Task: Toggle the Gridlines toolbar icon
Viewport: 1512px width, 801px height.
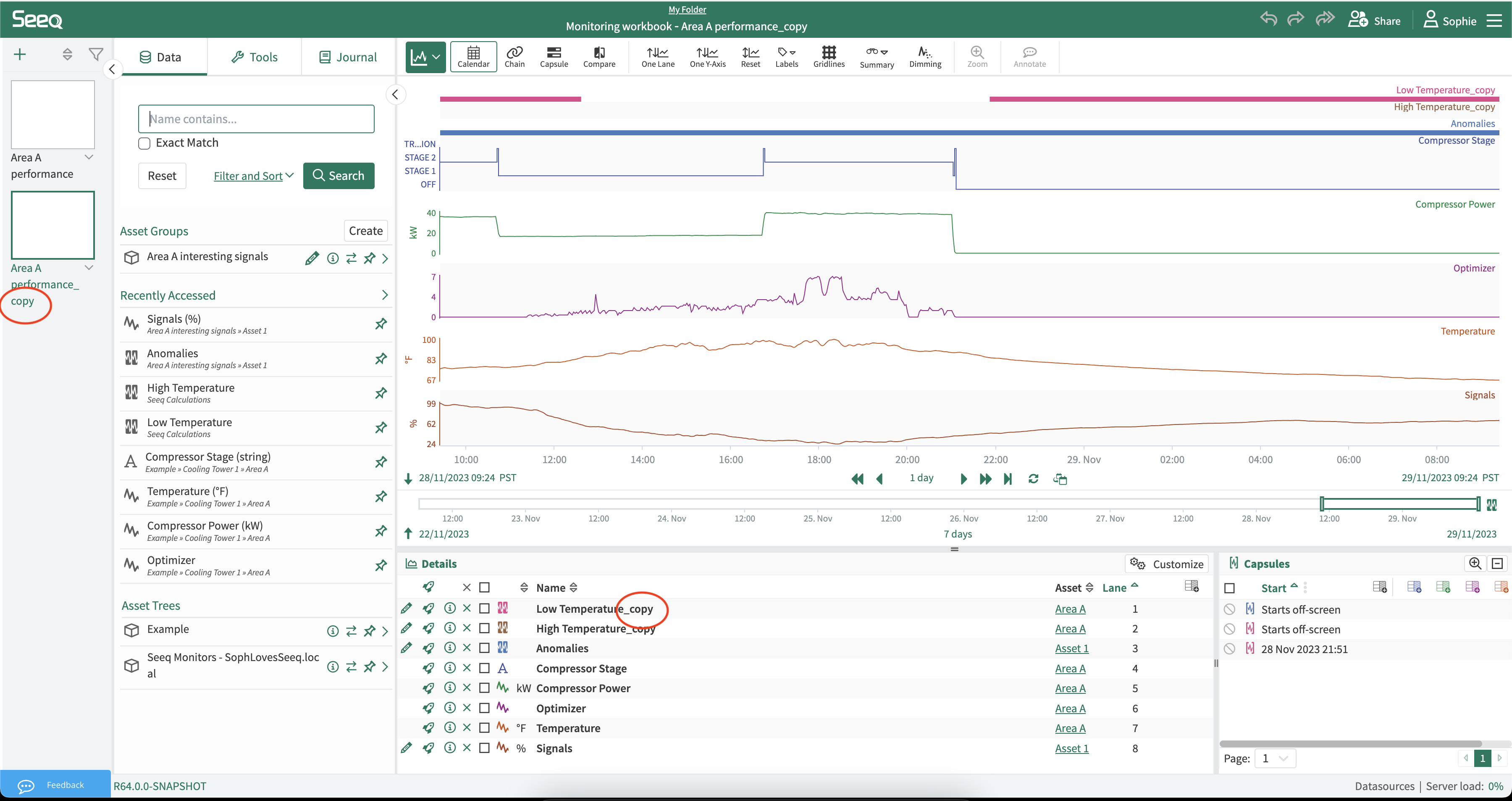Action: pos(828,56)
